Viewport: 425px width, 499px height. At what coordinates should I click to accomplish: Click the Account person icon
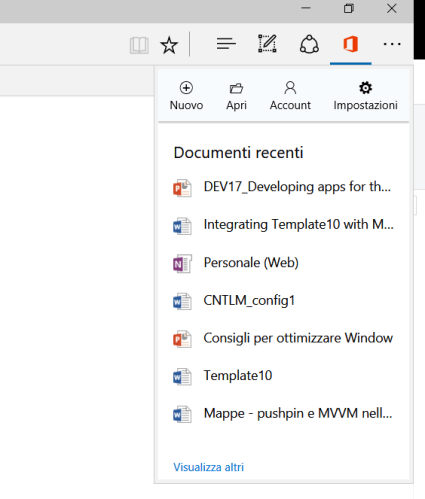[x=290, y=88]
